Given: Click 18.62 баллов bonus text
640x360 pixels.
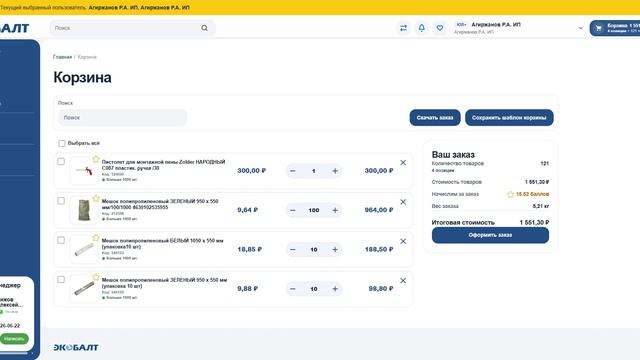Looking at the screenshot, I should (x=532, y=194).
